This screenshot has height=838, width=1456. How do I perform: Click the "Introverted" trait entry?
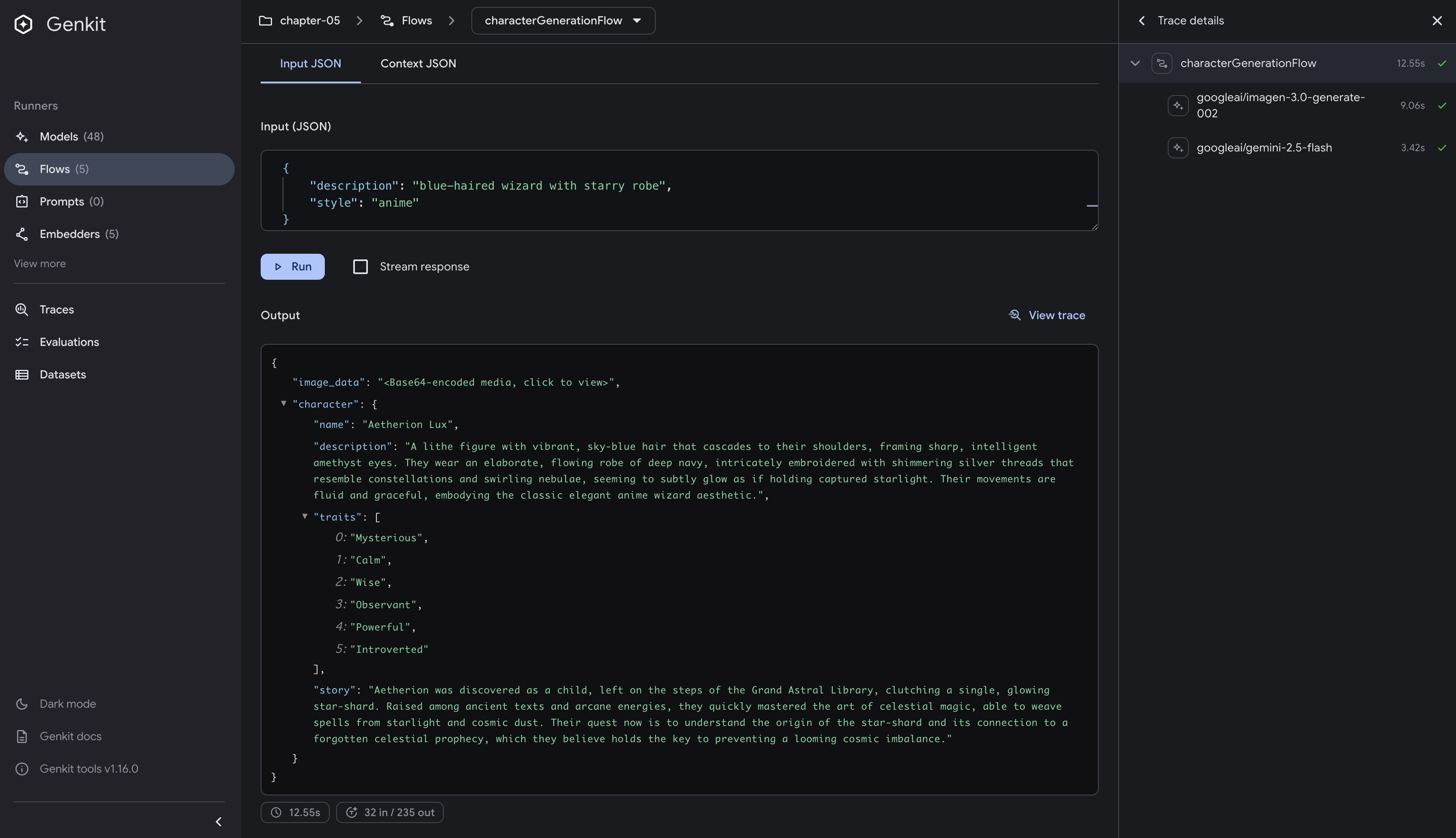coord(389,650)
